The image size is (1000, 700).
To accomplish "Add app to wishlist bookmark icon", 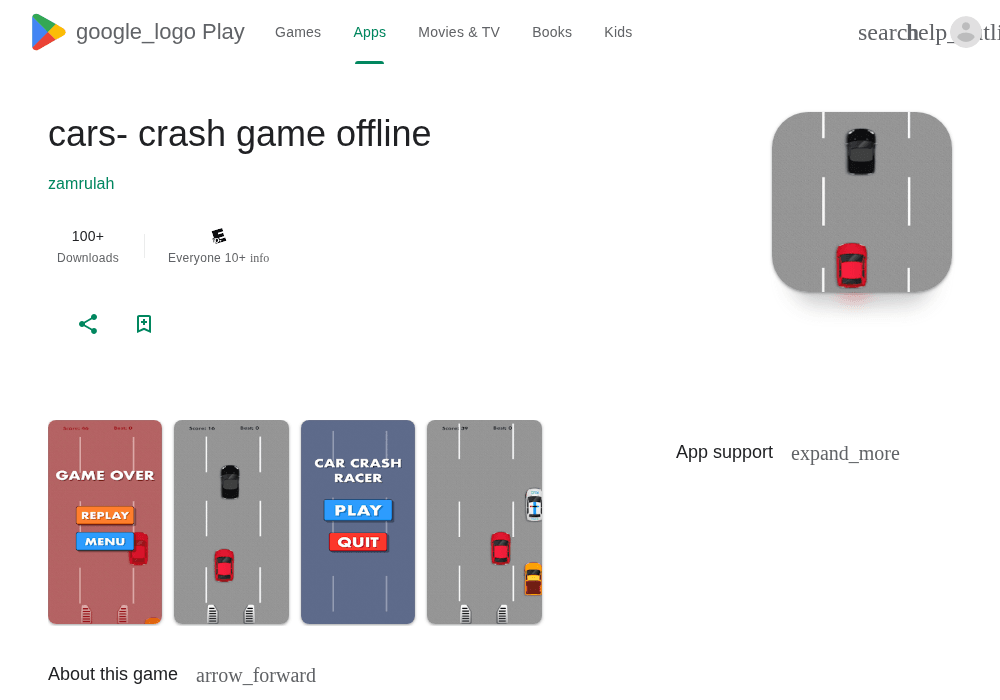I will click(144, 324).
